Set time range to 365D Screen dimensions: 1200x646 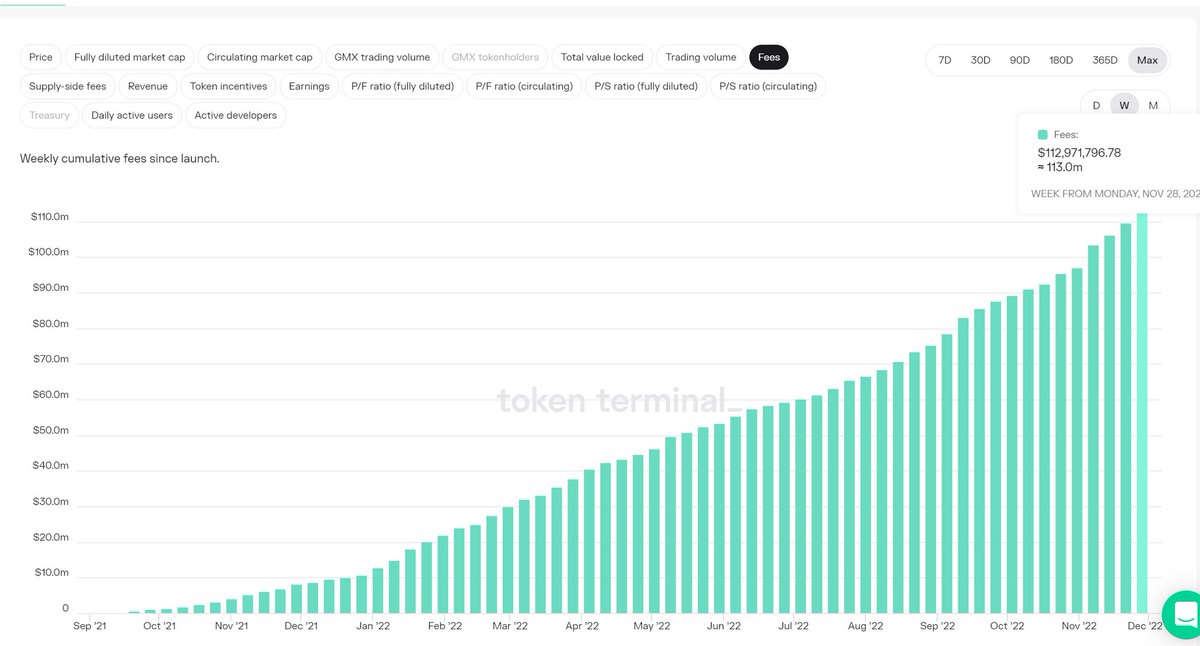[1105, 60]
